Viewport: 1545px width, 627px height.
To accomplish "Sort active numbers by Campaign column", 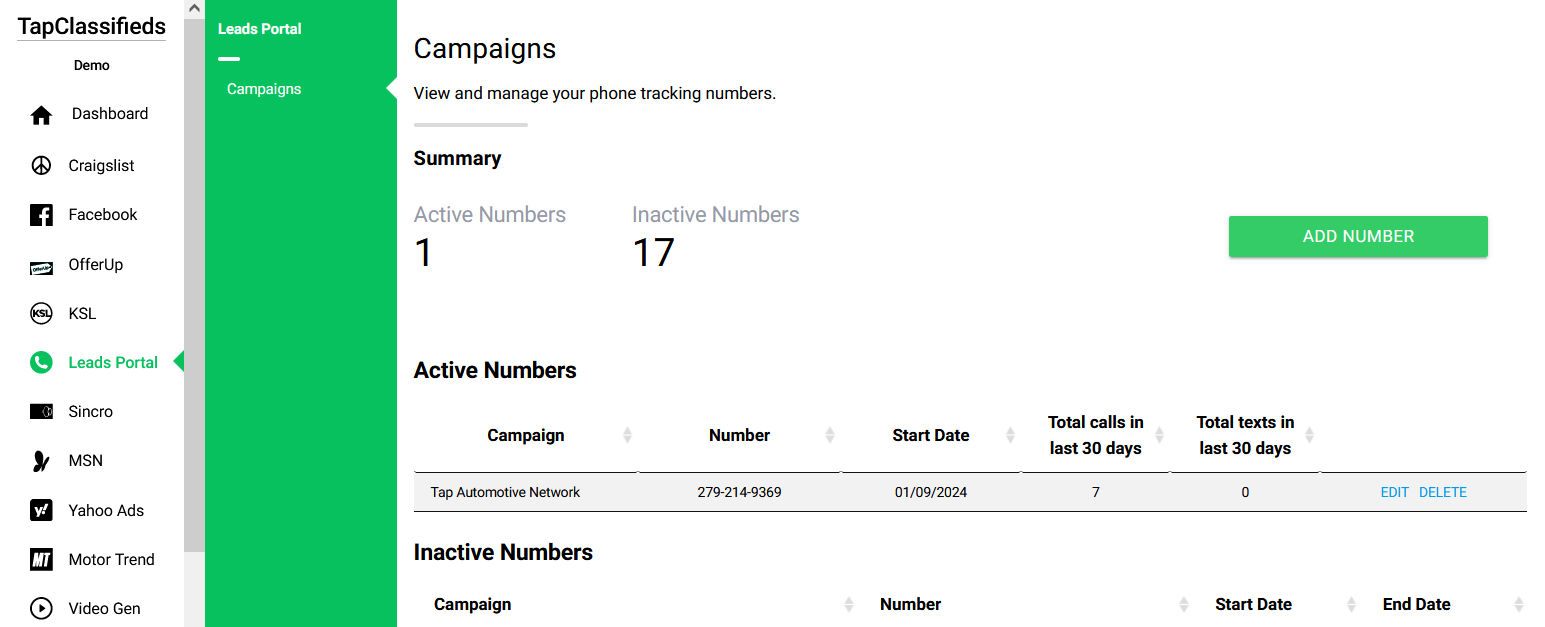I will pyautogui.click(x=627, y=435).
